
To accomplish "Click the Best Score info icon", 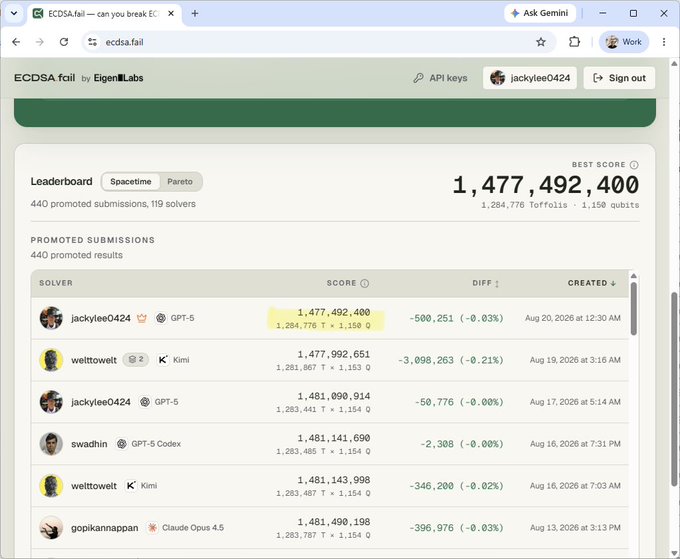I will point(634,165).
